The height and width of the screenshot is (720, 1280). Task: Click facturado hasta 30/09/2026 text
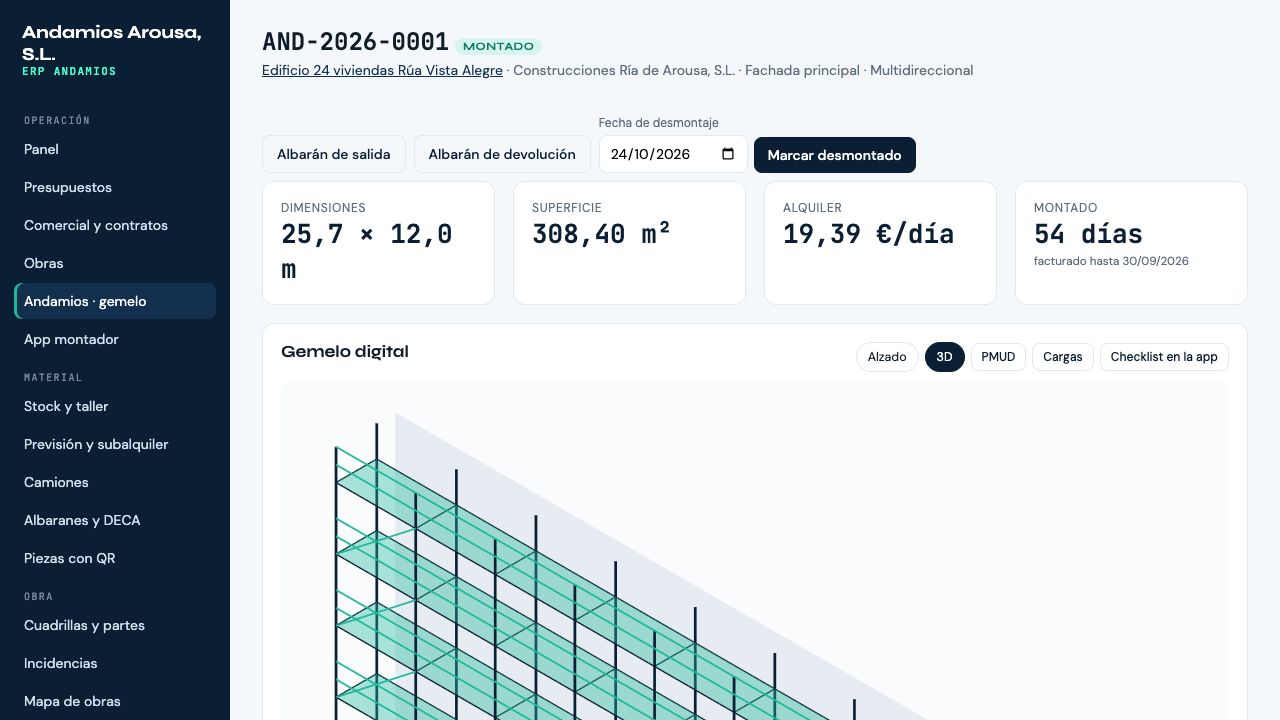point(1111,261)
